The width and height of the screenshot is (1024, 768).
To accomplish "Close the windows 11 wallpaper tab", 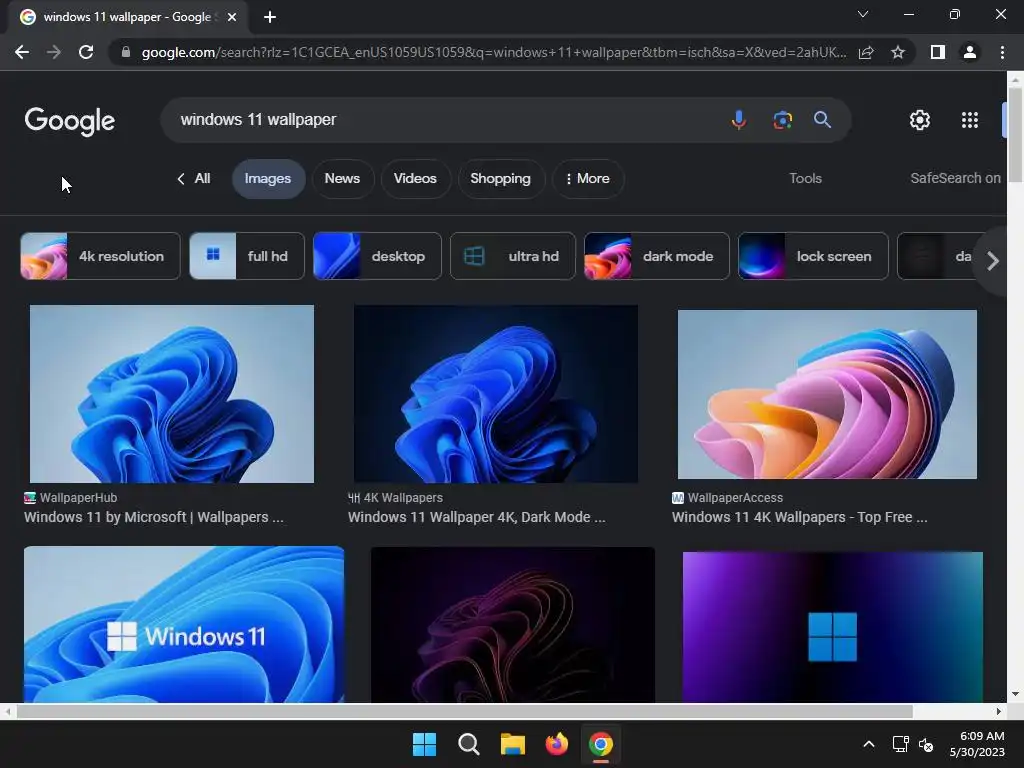I will coord(232,18).
